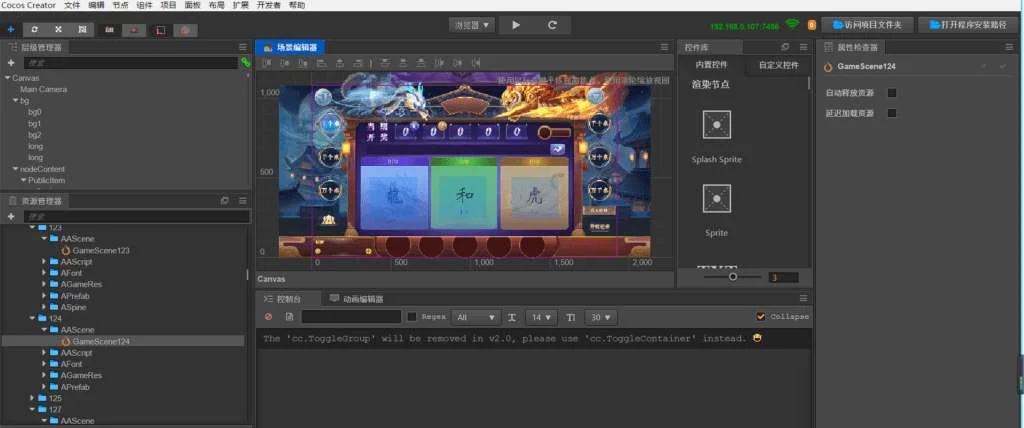The height and width of the screenshot is (428, 1024).
Task: Toggle the 延迟加载资源 checkbox
Action: click(x=892, y=113)
